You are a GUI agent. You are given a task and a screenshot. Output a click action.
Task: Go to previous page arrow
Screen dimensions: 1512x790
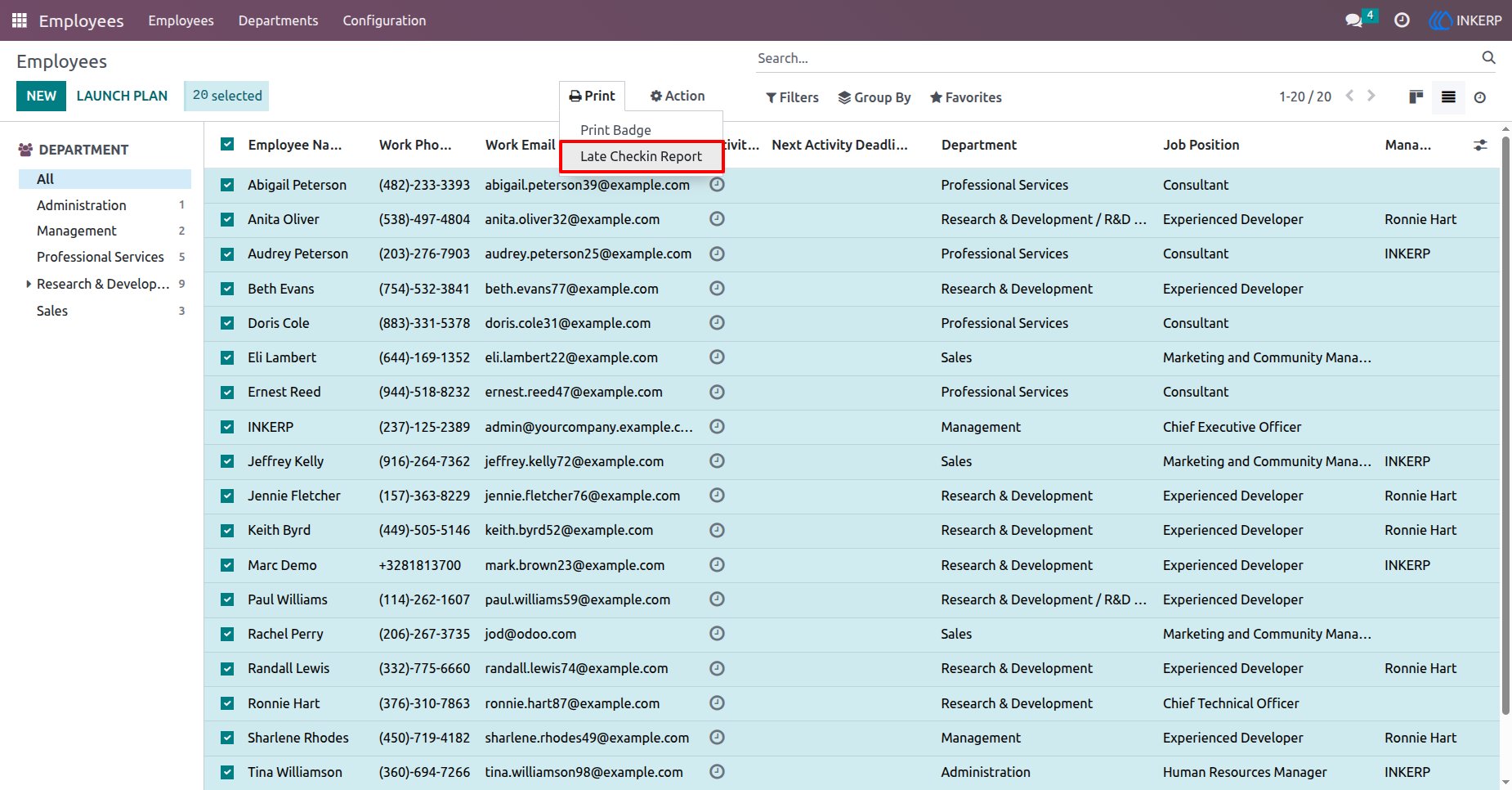[x=1349, y=96]
